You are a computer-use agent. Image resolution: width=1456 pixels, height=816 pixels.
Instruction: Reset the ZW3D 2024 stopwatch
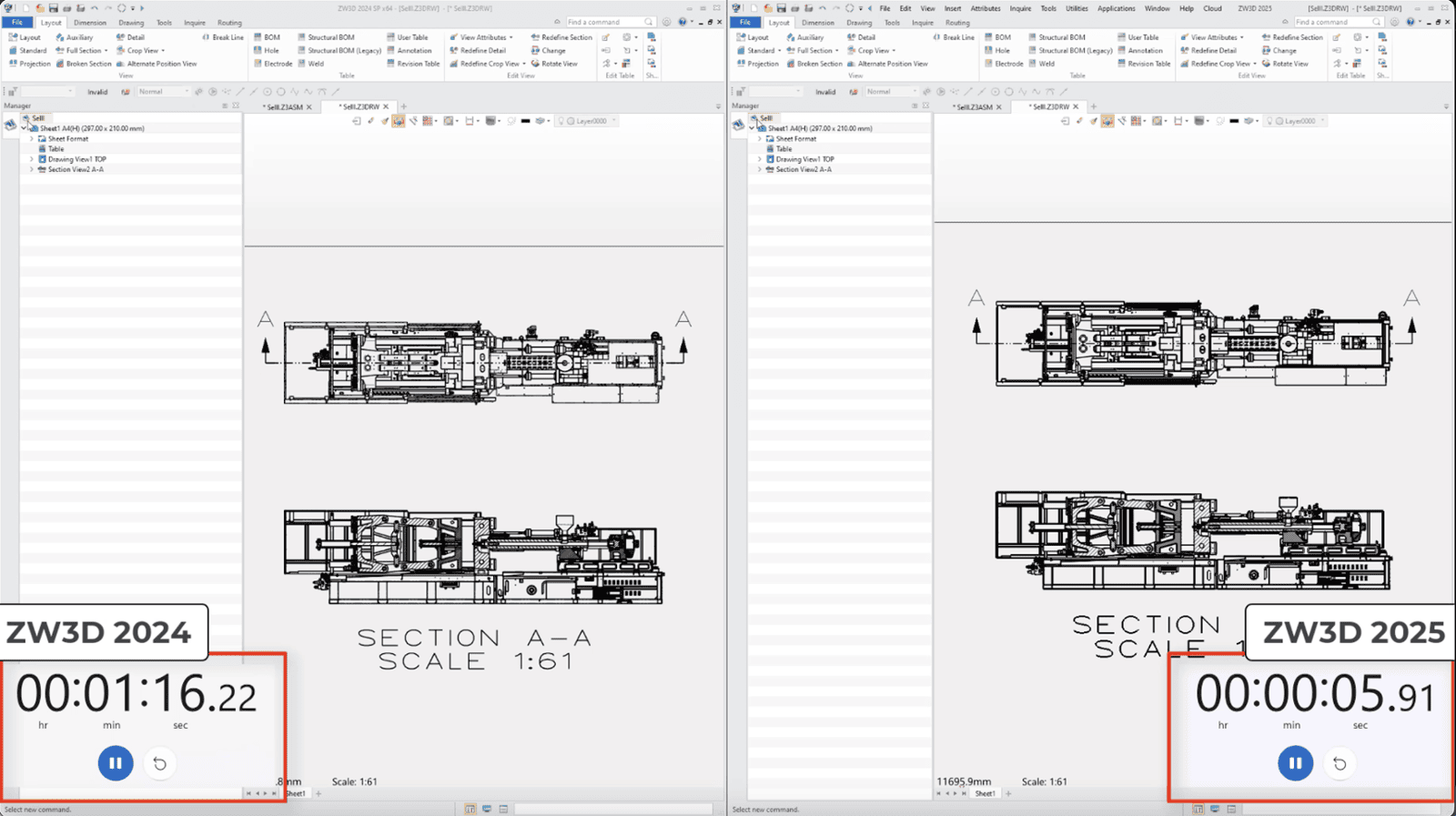point(160,763)
